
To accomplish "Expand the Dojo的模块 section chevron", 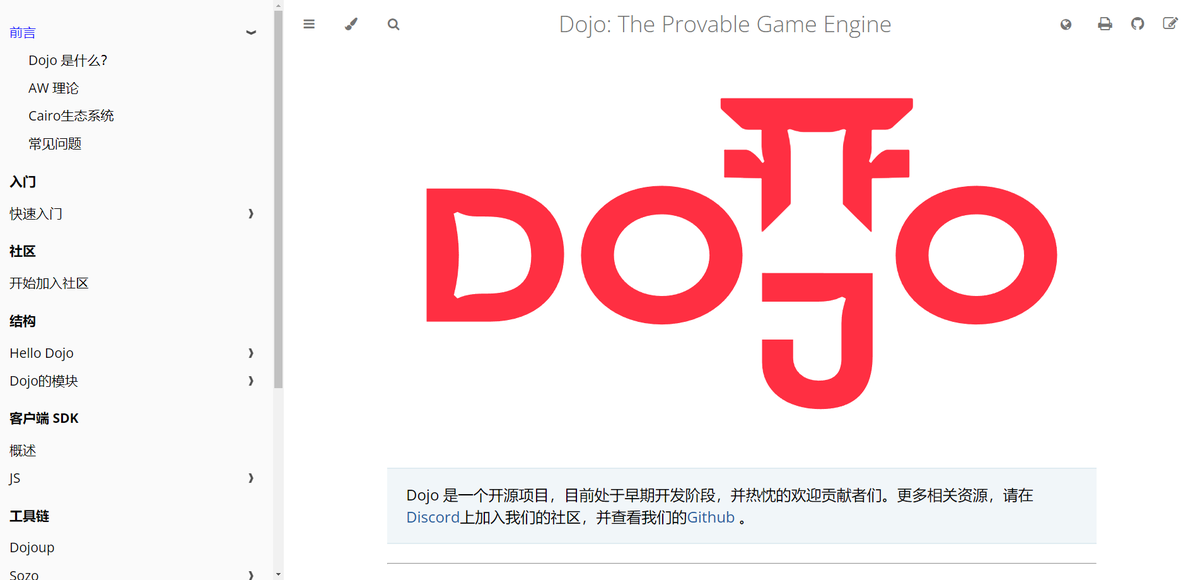I will (251, 381).
